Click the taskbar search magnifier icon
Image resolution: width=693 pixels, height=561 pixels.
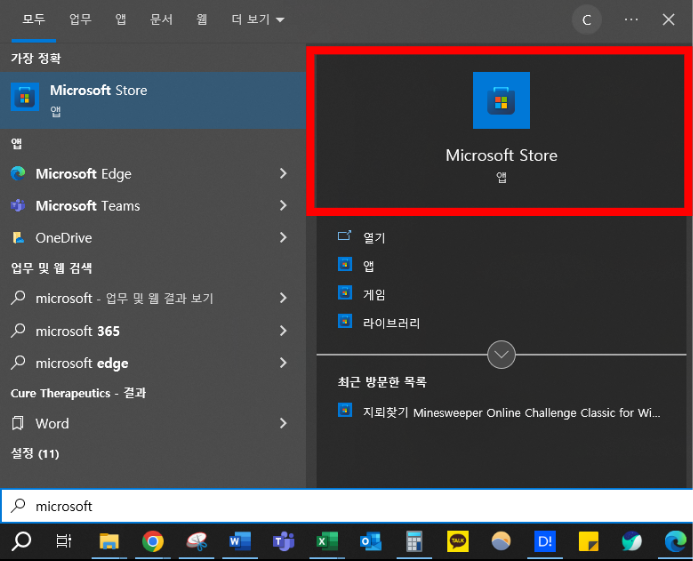click(x=21, y=541)
